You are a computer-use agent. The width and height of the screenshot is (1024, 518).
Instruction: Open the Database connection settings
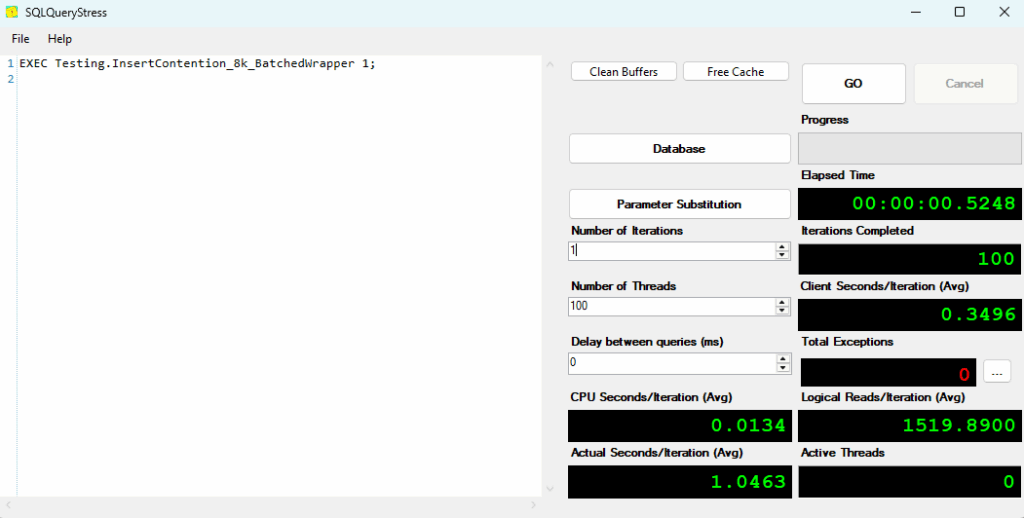click(x=679, y=149)
